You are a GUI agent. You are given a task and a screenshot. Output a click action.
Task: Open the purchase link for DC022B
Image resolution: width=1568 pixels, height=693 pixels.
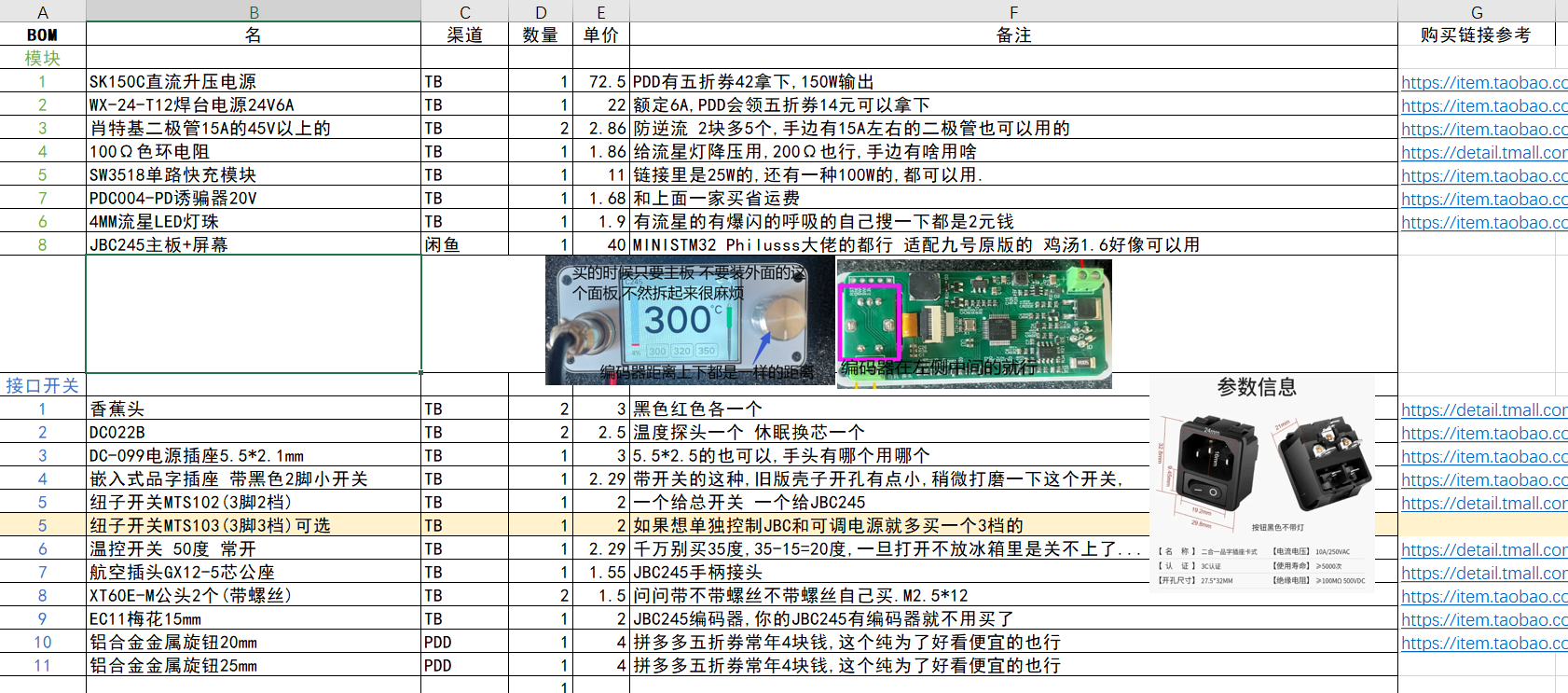1484,433
